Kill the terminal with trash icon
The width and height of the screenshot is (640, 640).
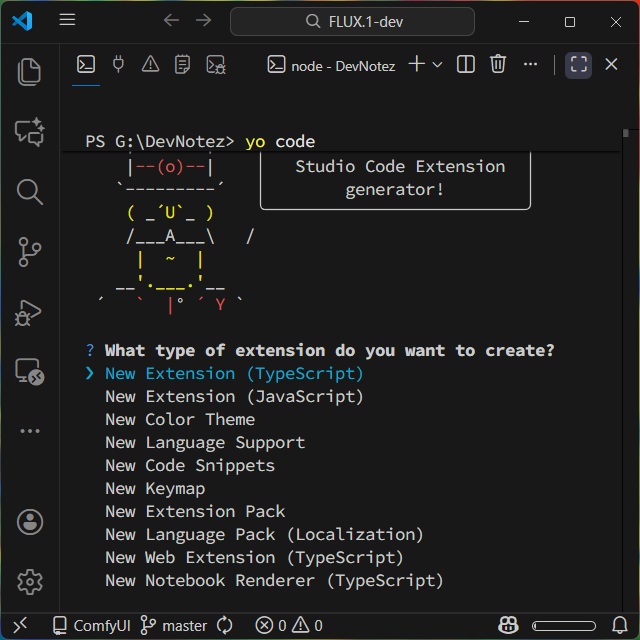(498, 65)
